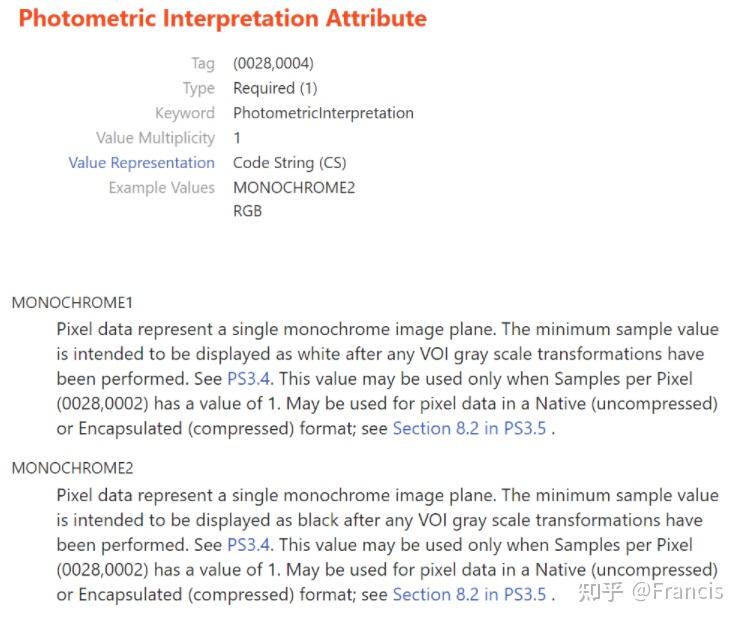Click the MONOCHROME2 definition term
Viewport: 742px width, 621px height.
pyautogui.click(x=72, y=468)
